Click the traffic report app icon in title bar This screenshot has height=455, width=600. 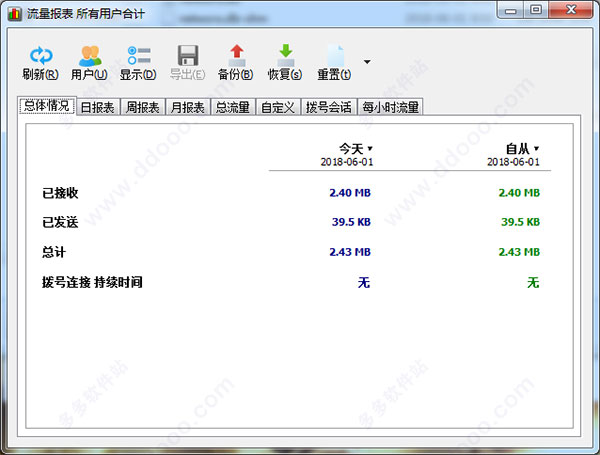(x=15, y=14)
